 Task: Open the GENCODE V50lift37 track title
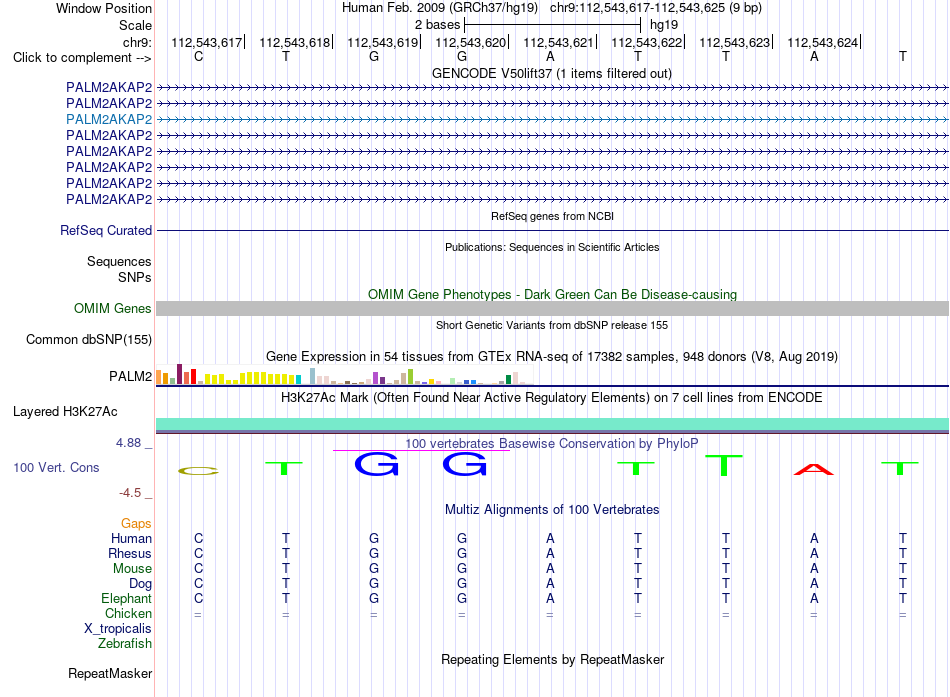click(552, 73)
